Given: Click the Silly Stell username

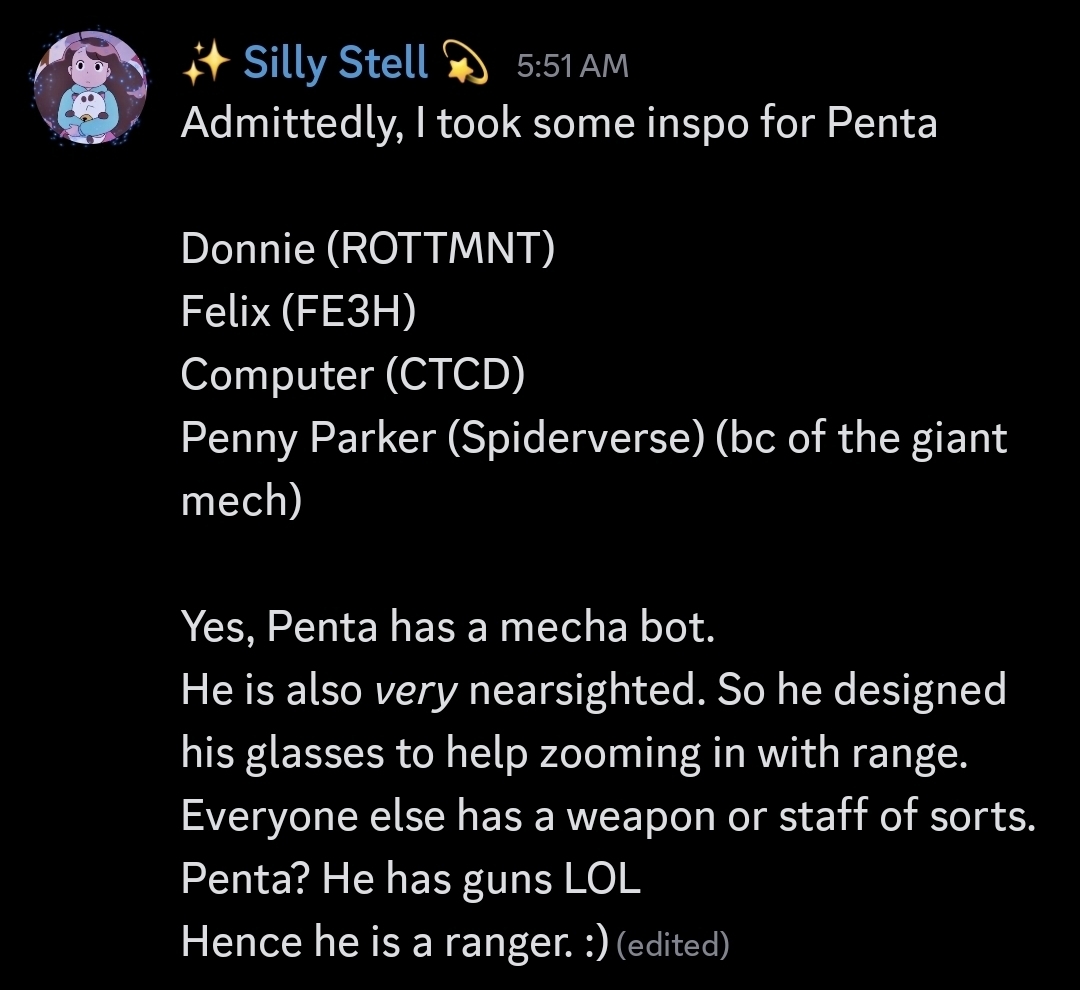Looking at the screenshot, I should pyautogui.click(x=336, y=65).
